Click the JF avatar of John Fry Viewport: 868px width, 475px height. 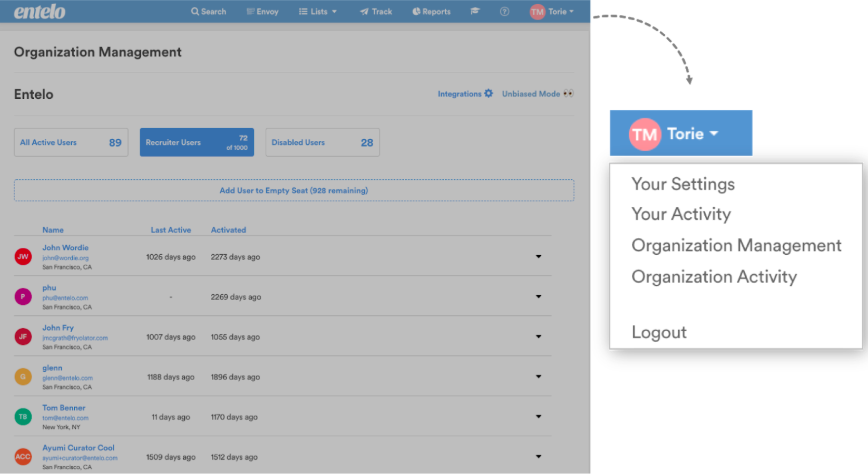tap(23, 337)
